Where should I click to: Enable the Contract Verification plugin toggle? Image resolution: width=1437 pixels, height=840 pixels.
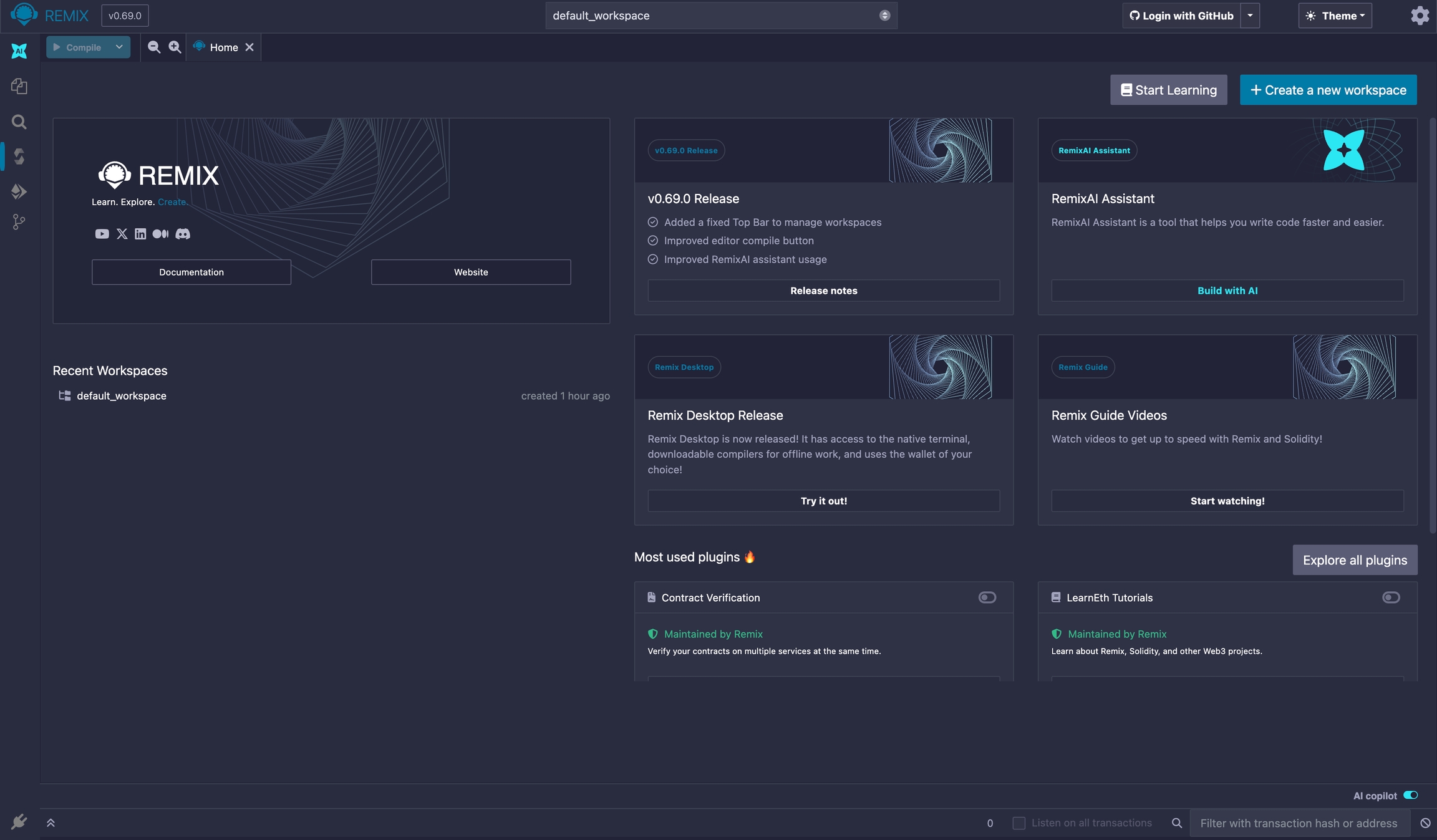pyautogui.click(x=987, y=597)
